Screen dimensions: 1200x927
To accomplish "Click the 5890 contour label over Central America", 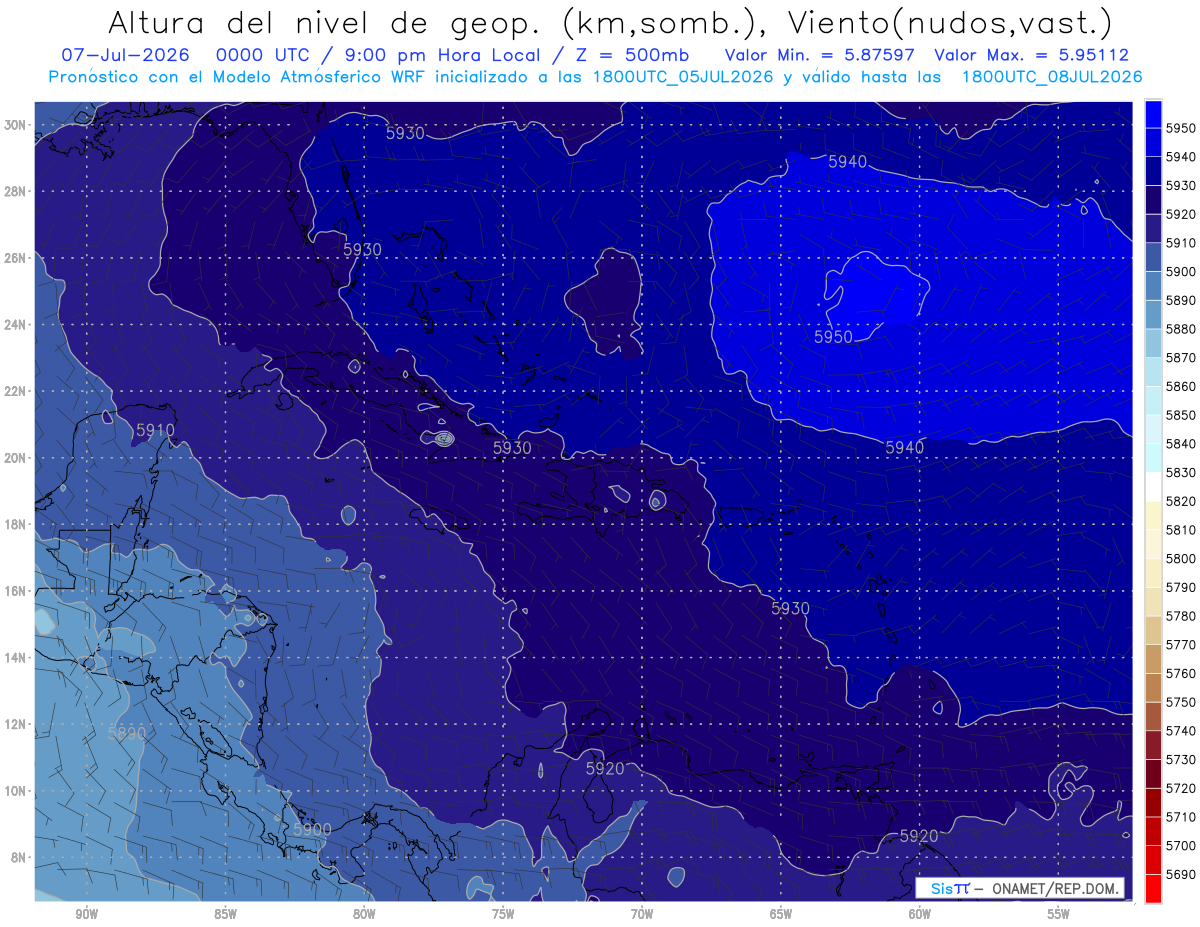I will click(127, 733).
